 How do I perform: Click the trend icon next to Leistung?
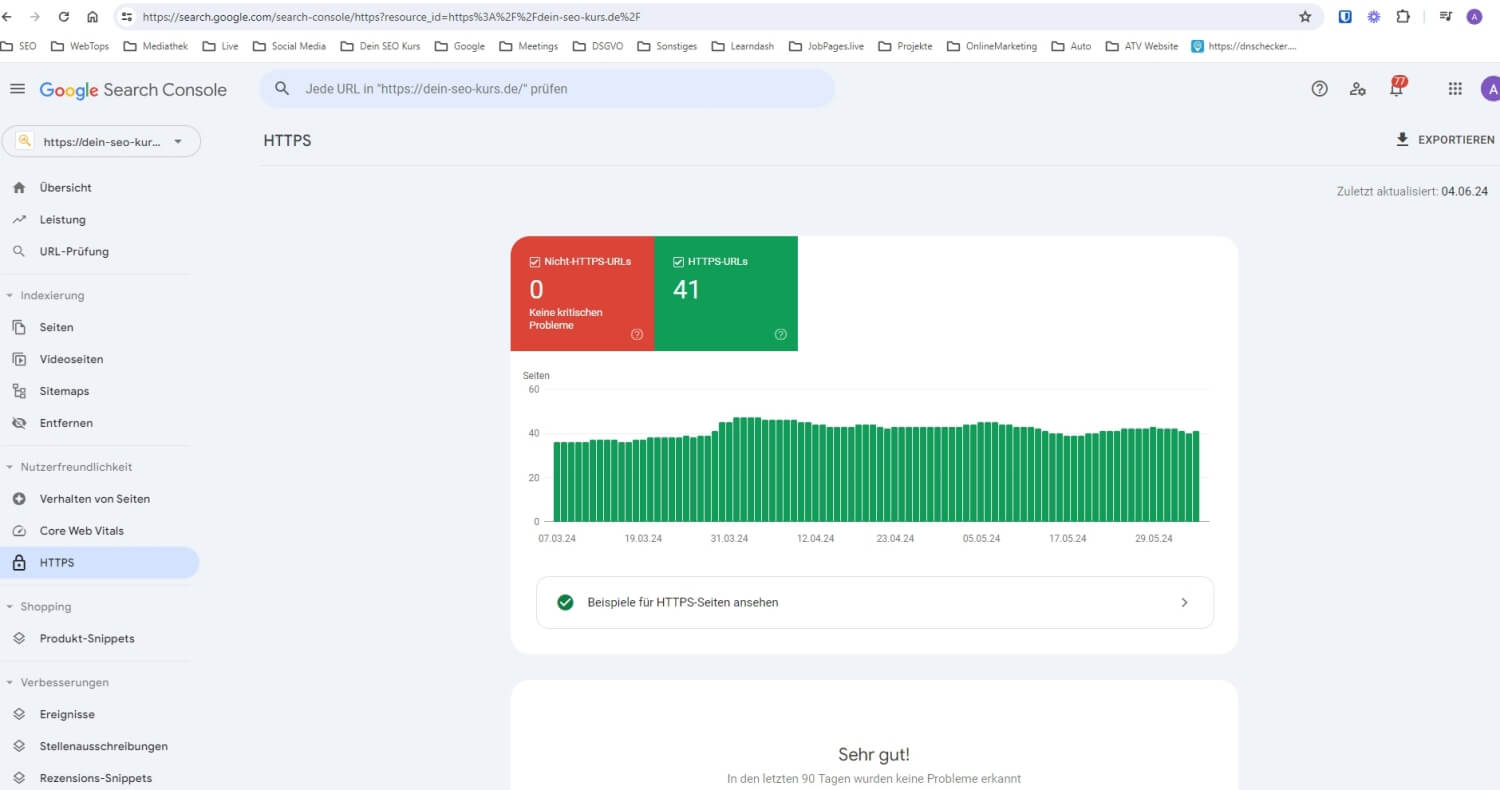click(19, 219)
